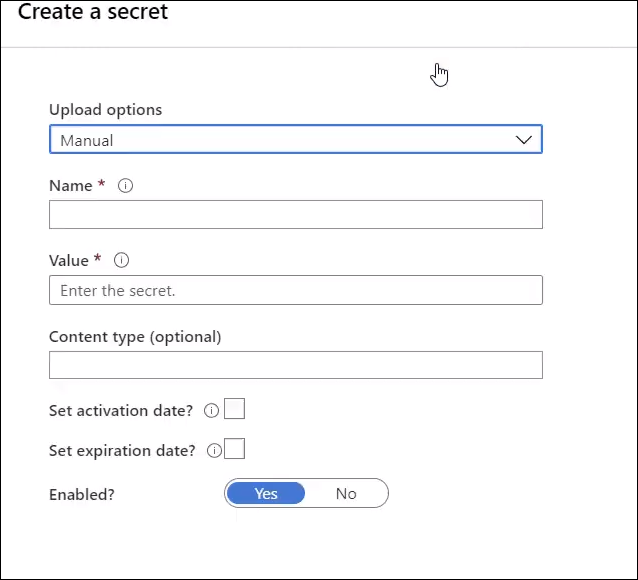Click the Create a secret heading
Viewport: 638px width, 580px height.
point(93,11)
